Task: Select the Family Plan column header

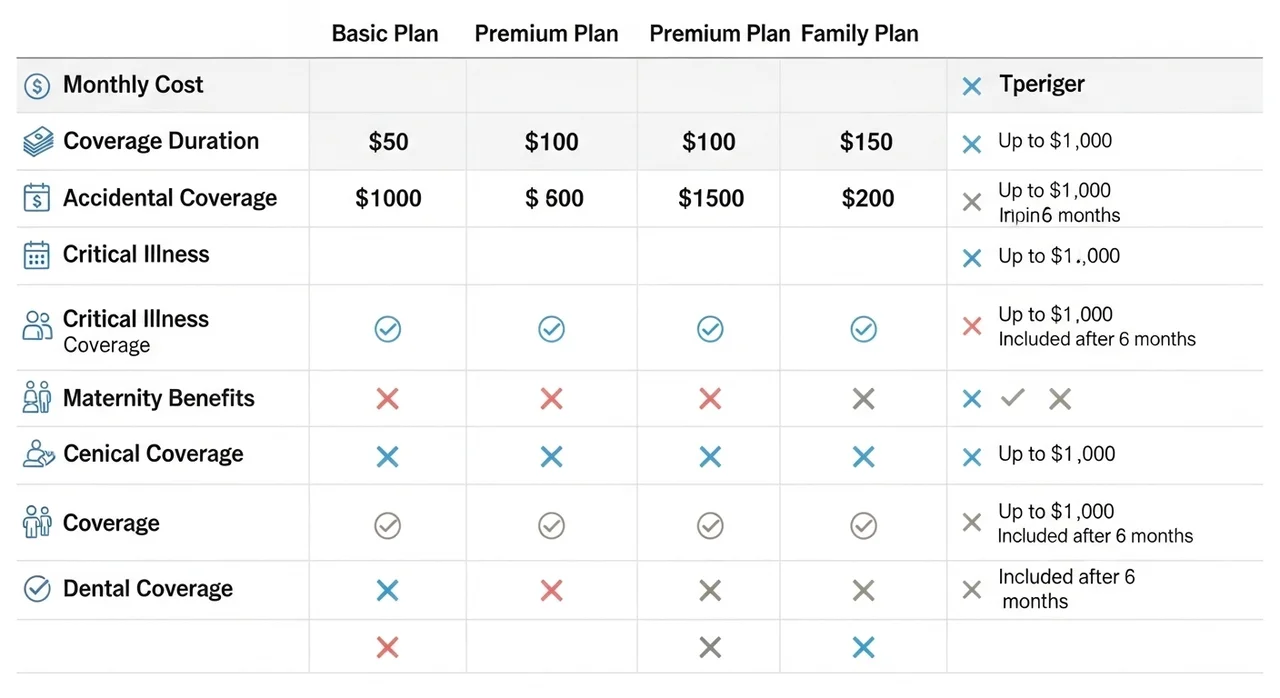Action: pos(860,34)
